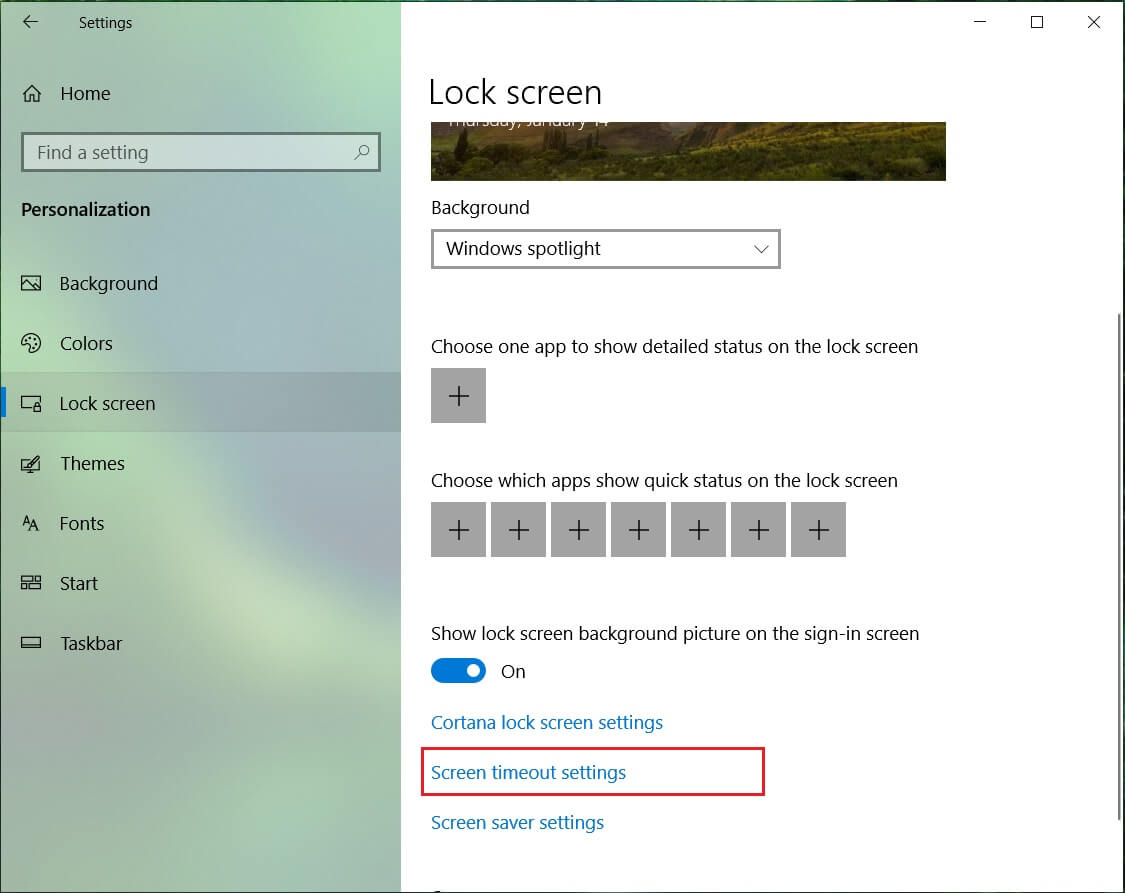Click the Fonts letter icon
The image size is (1125, 893).
pyautogui.click(x=31, y=523)
